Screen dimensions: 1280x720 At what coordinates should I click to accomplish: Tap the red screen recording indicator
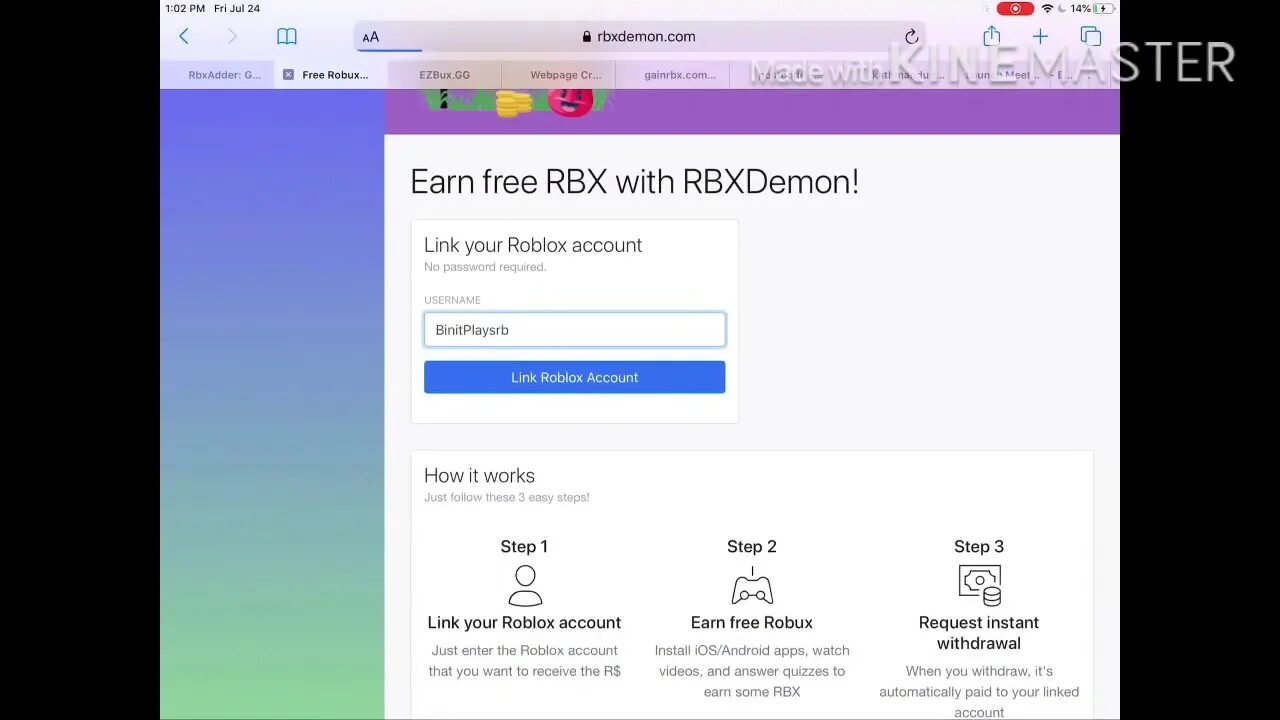click(1015, 8)
